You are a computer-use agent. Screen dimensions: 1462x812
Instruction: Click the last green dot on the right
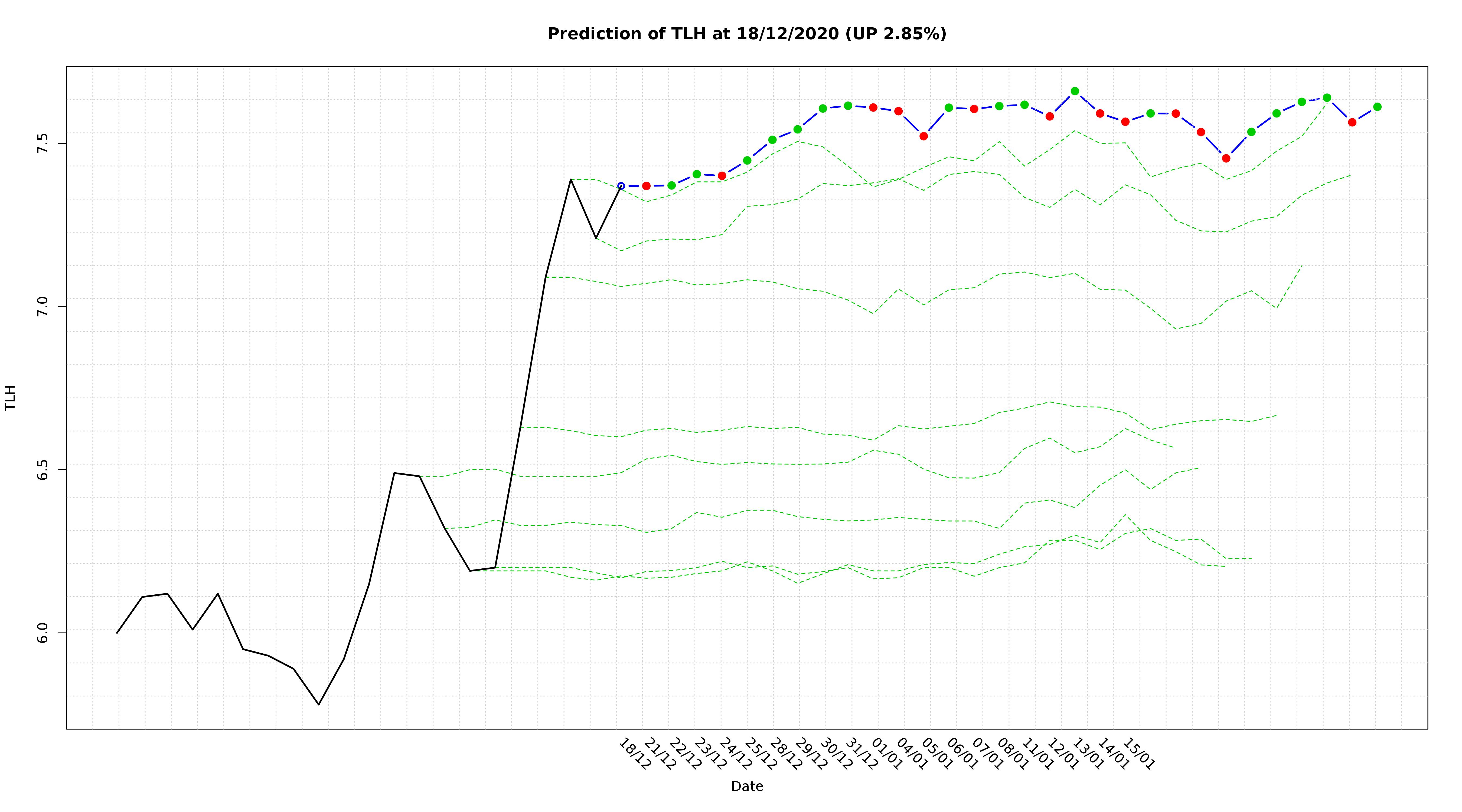tap(1378, 107)
